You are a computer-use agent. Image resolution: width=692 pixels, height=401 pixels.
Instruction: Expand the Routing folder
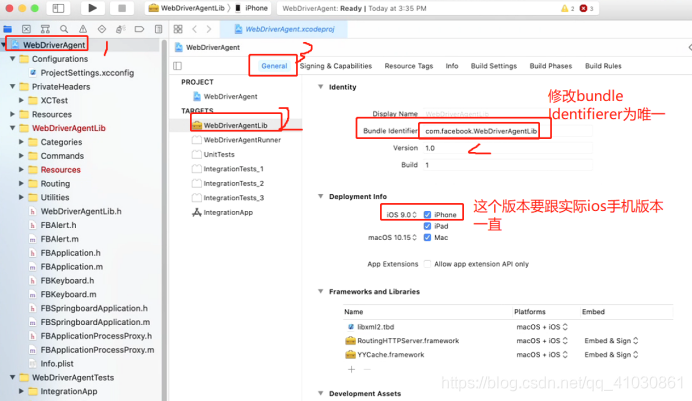[x=21, y=183]
